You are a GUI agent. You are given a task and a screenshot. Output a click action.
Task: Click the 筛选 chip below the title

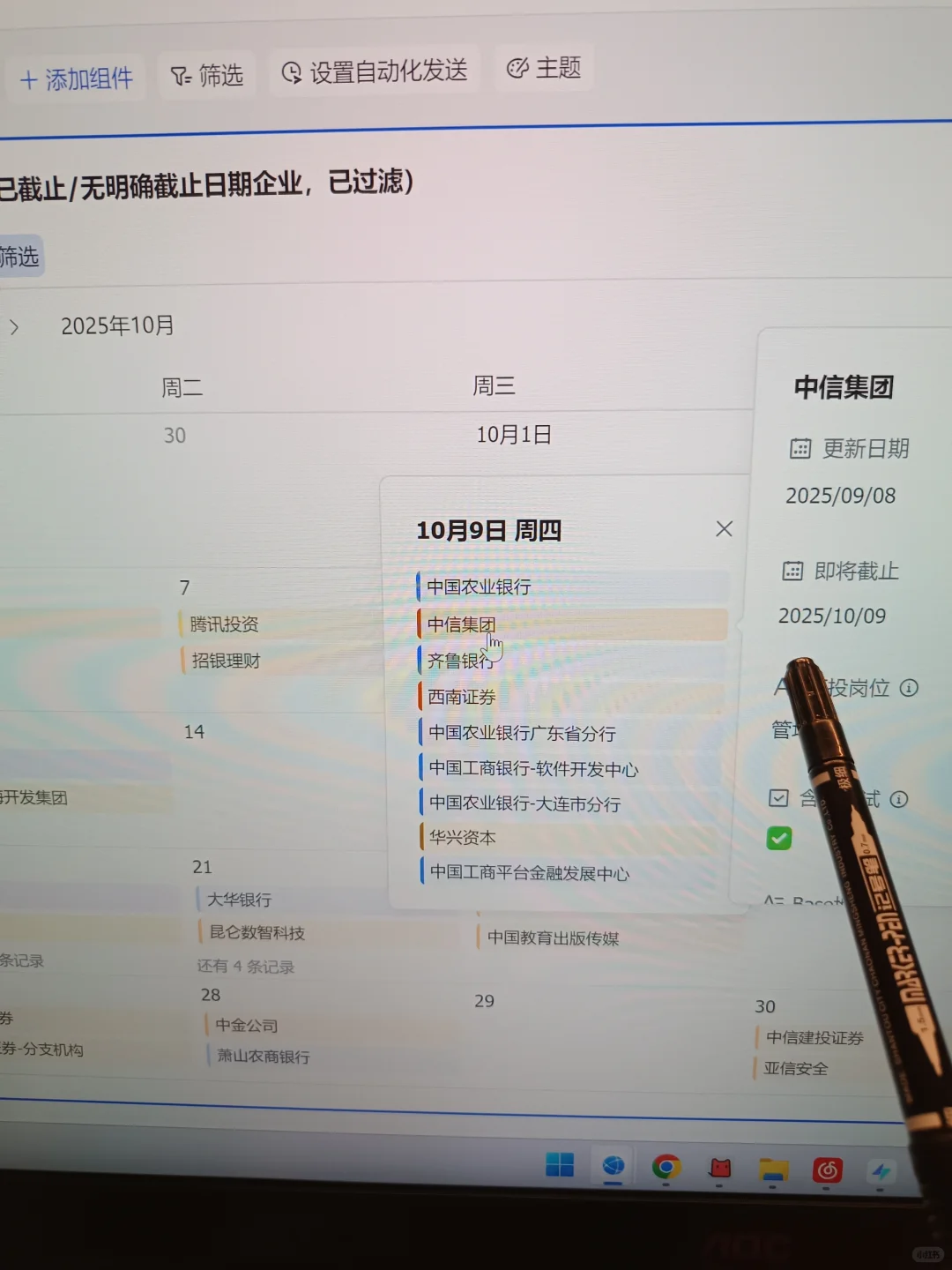(19, 257)
